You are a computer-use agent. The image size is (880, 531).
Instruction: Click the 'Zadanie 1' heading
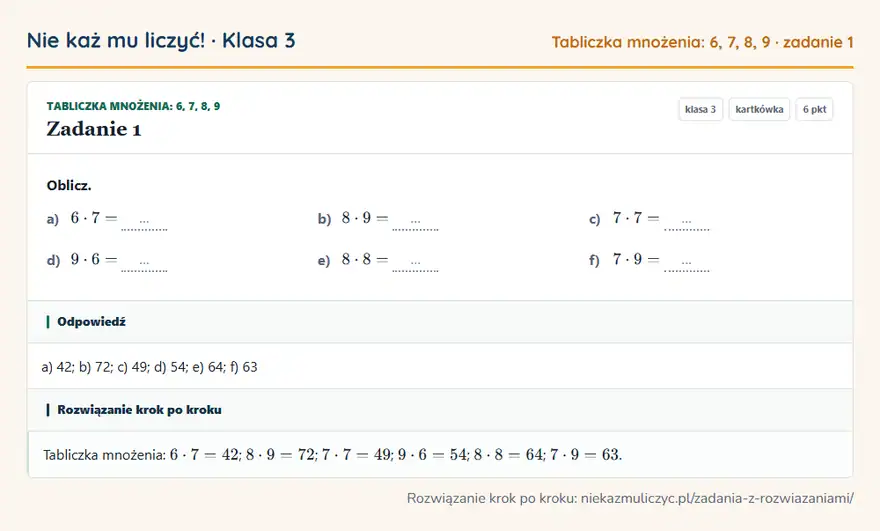(94, 129)
